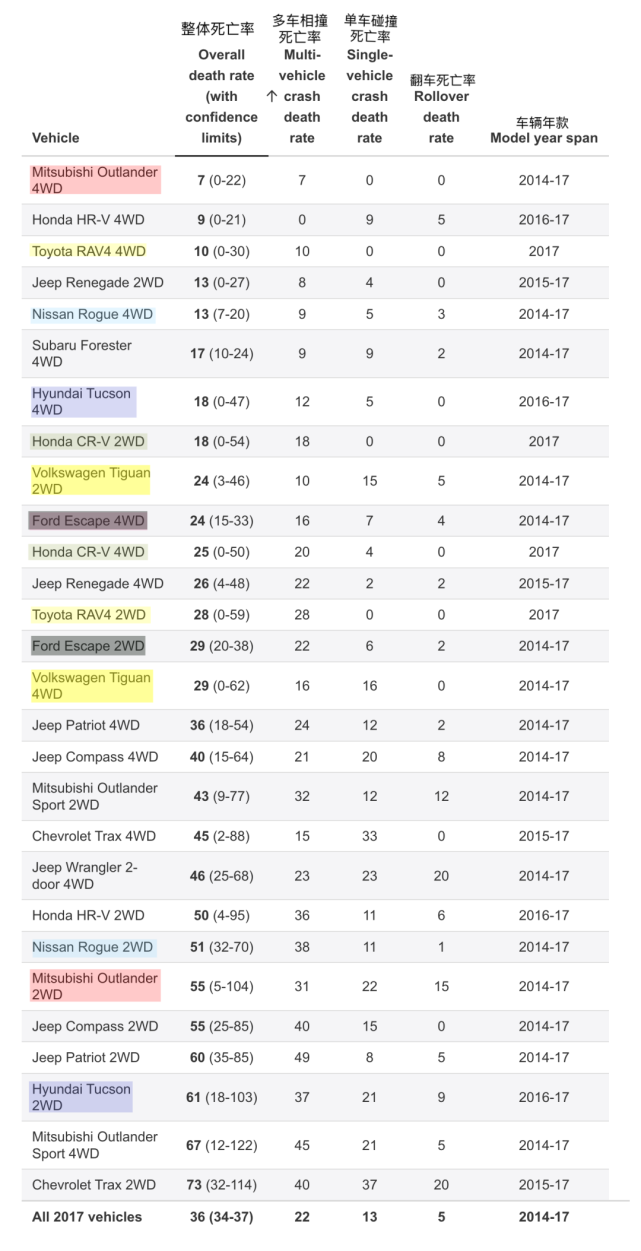
Task: Select the Hyundai Tucson 4WD entry
Action: coord(82,402)
